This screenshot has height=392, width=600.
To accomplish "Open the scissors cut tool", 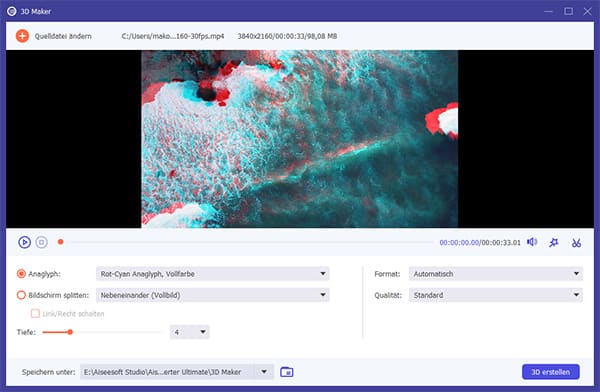I will (x=576, y=243).
